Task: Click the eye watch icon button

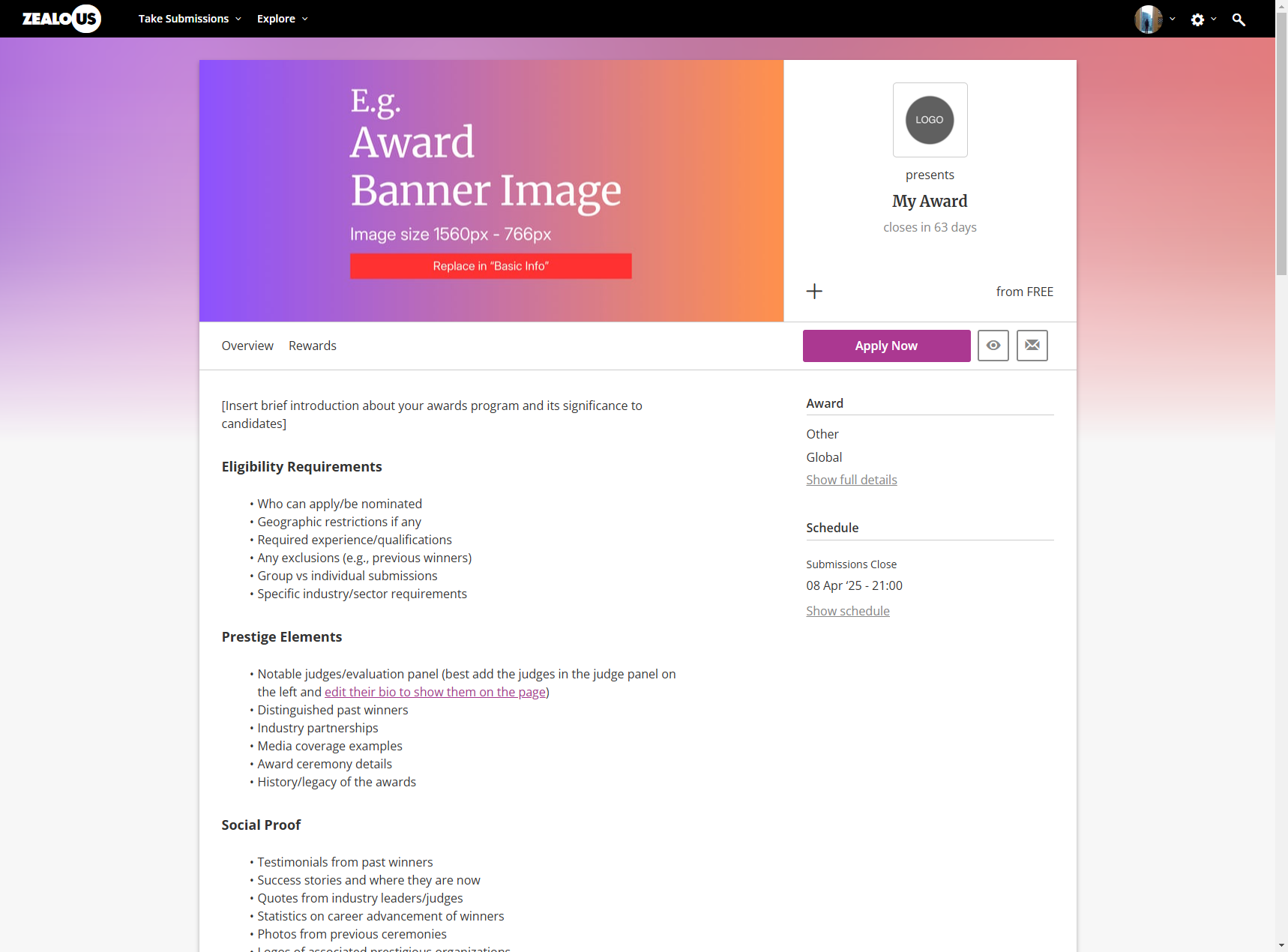Action: tap(993, 346)
